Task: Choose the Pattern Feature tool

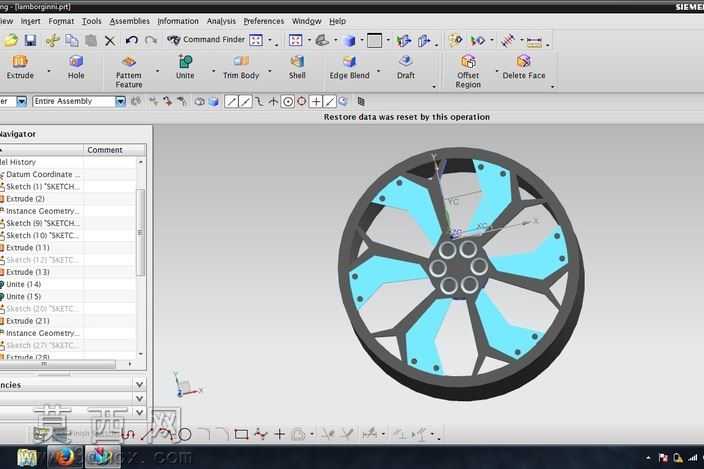Action: coord(129,72)
